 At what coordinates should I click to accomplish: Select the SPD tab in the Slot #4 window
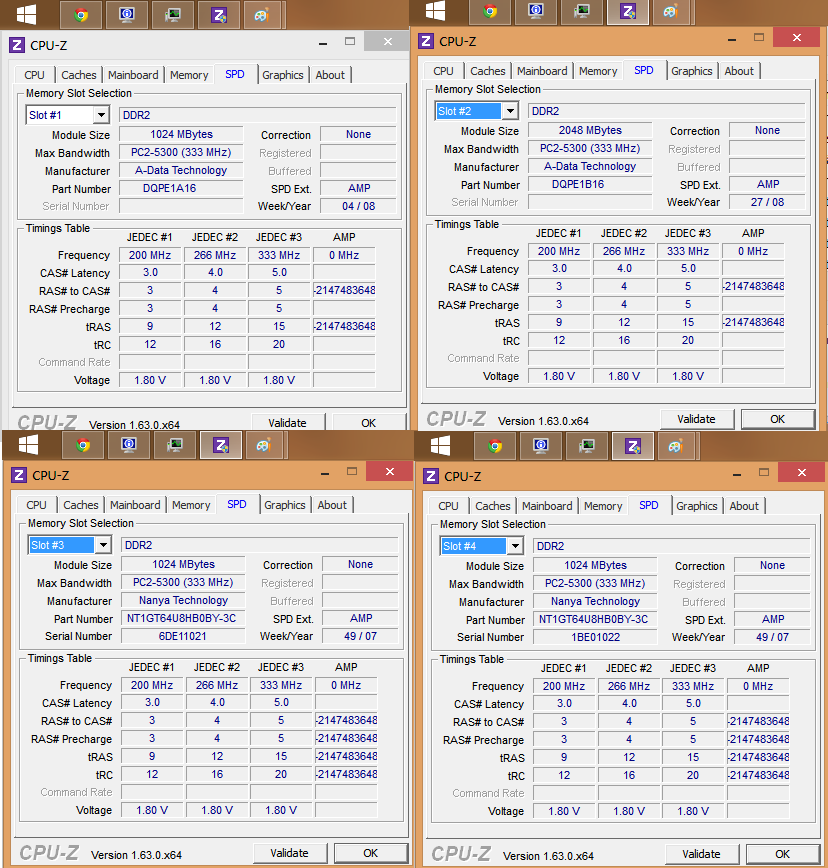649,505
